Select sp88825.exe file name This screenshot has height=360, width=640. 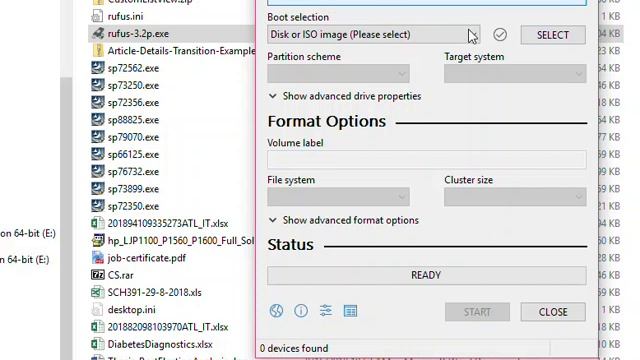click(x=133, y=120)
